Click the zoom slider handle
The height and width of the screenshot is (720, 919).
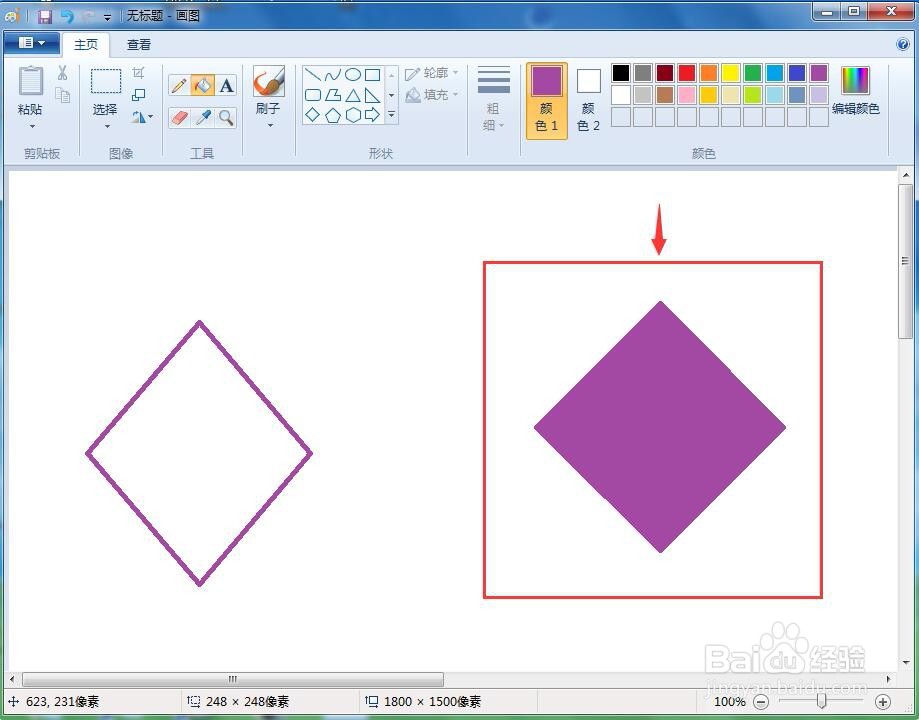[x=822, y=701]
